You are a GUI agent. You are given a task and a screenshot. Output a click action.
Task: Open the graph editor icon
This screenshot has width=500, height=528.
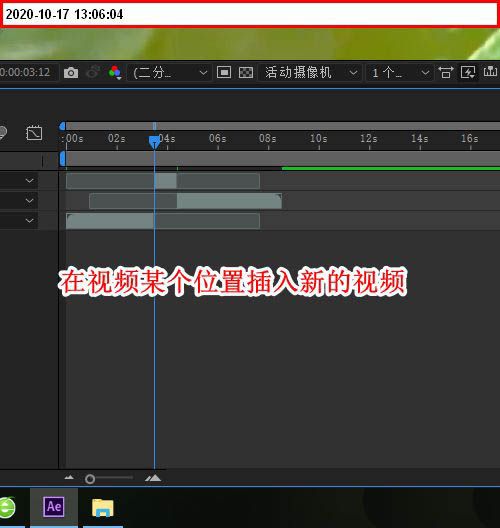(x=34, y=133)
